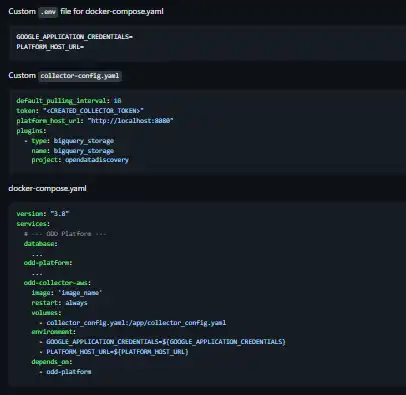The height and width of the screenshot is (395, 406).
Task: Click the default_pulling_interval: 10 line
Action: point(69,101)
